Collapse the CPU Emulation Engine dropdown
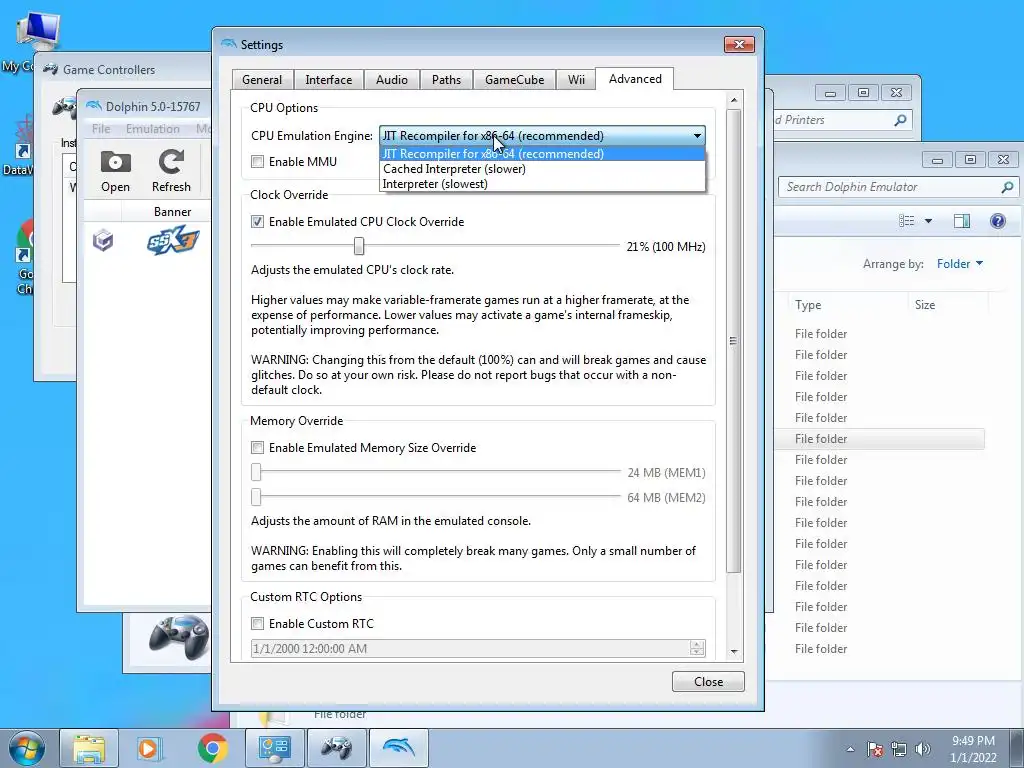1024x768 pixels. coord(697,136)
